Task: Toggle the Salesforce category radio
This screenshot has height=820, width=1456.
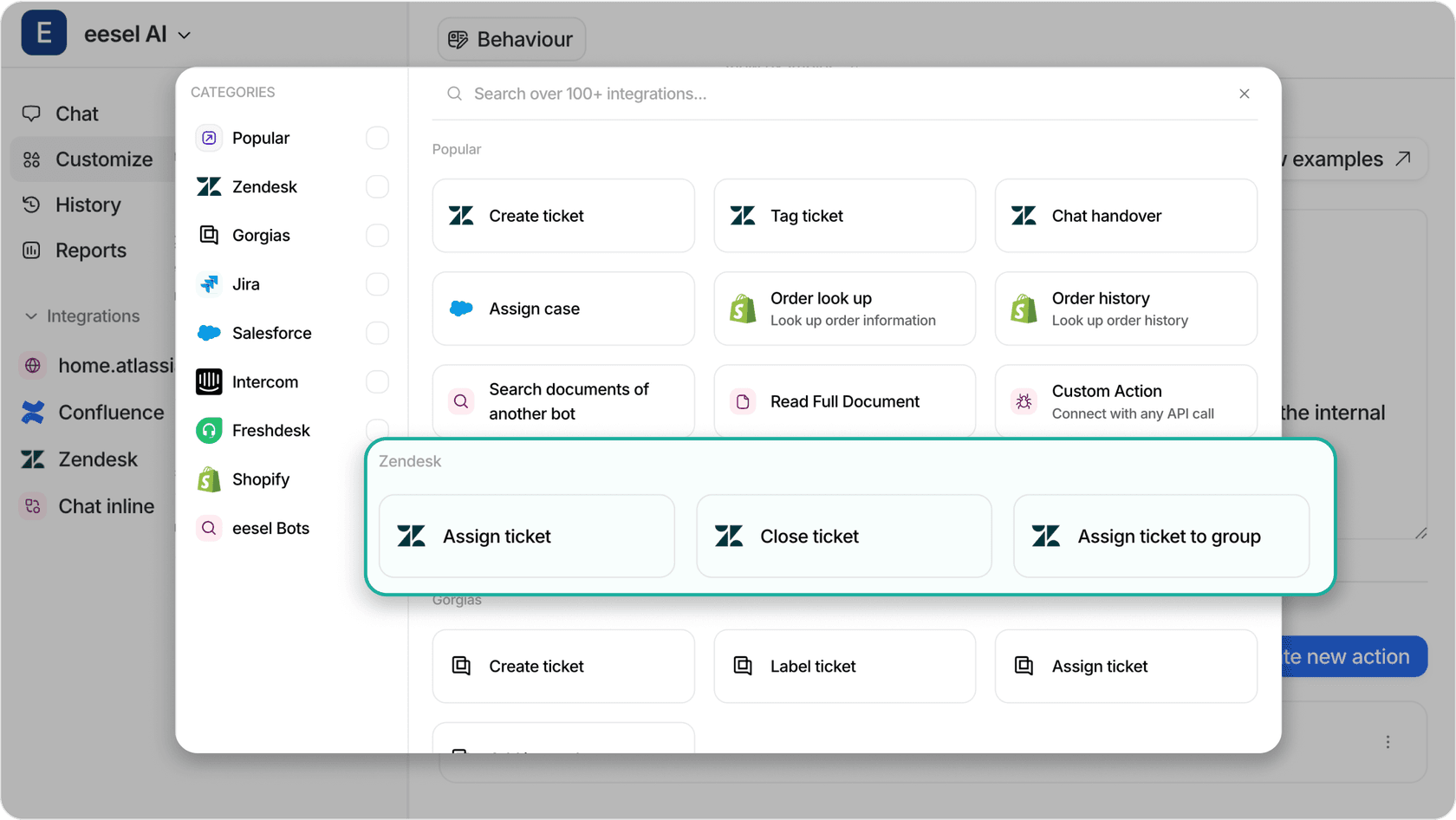Action: [377, 333]
